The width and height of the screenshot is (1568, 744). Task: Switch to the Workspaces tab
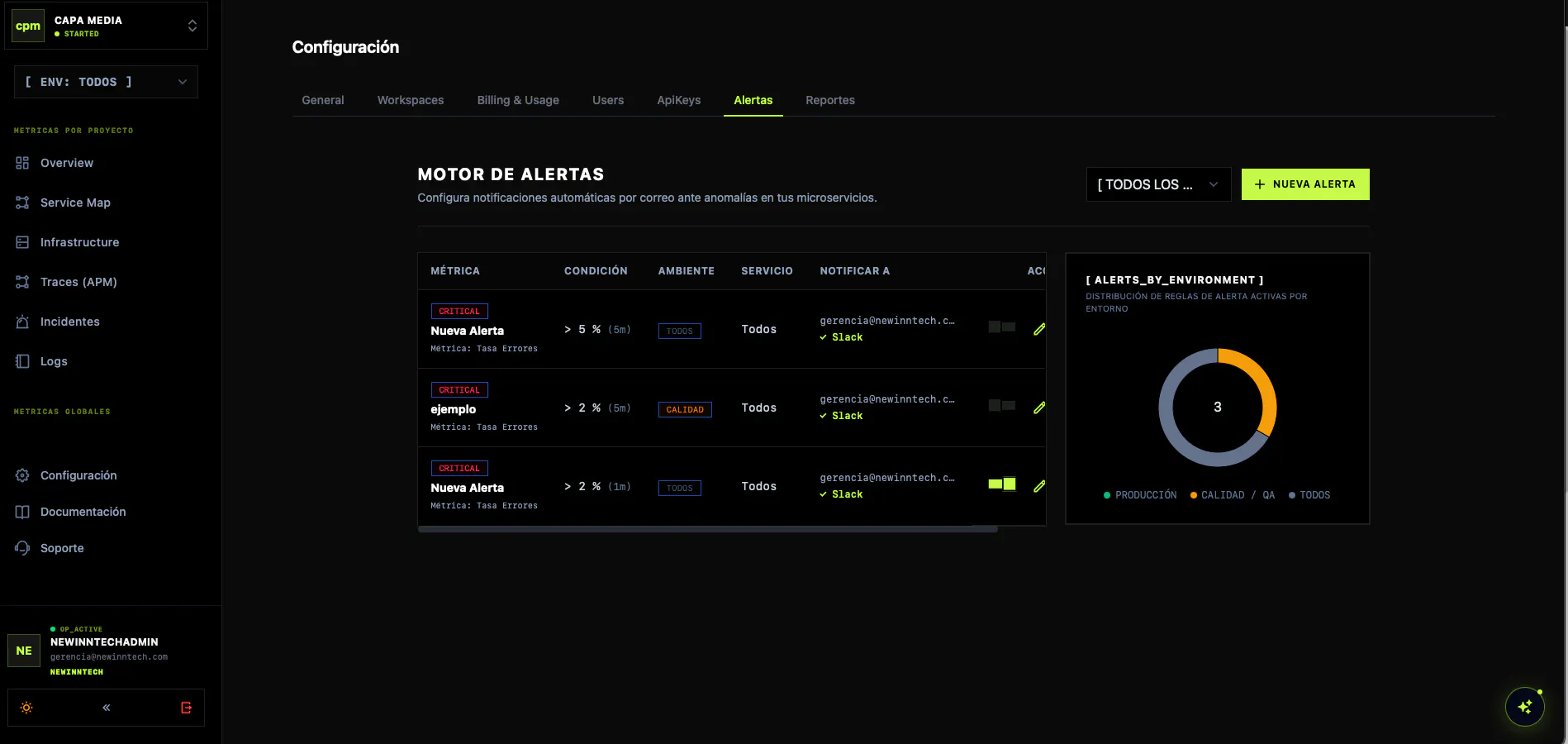point(411,100)
